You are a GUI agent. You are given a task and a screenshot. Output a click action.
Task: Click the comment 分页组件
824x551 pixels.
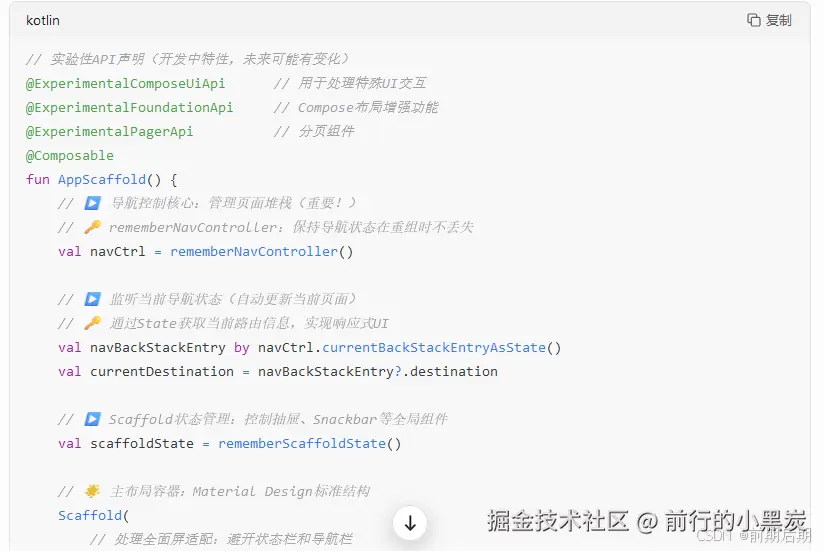click(x=314, y=131)
